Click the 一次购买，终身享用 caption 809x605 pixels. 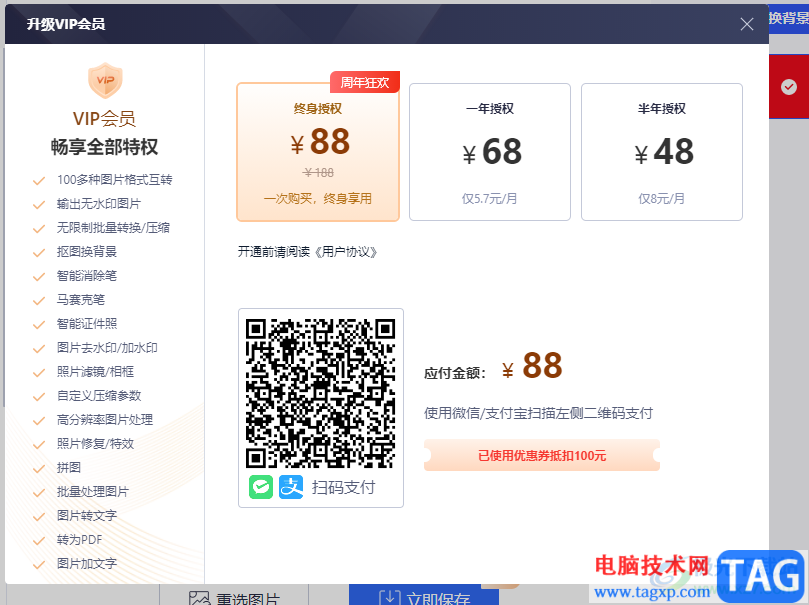[318, 199]
